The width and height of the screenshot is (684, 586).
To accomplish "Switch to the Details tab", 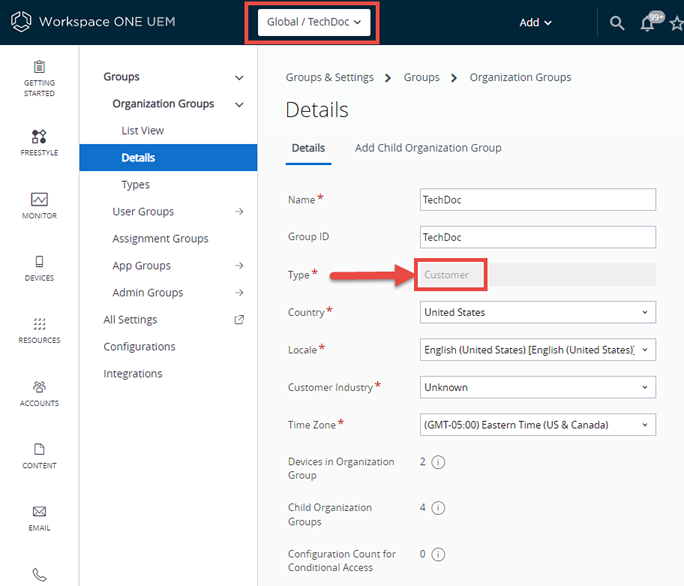I will (x=308, y=148).
